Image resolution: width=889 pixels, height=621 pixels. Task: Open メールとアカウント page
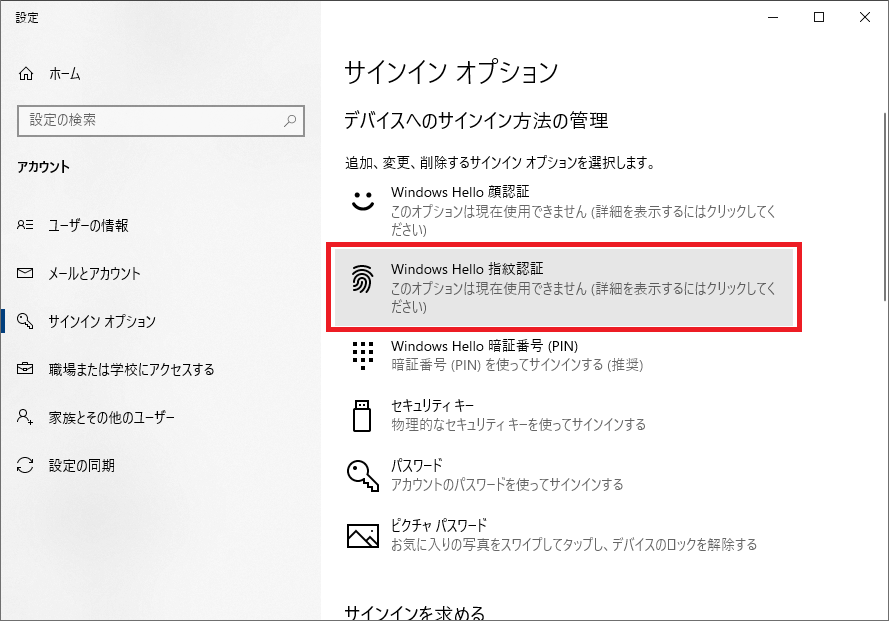[94, 273]
